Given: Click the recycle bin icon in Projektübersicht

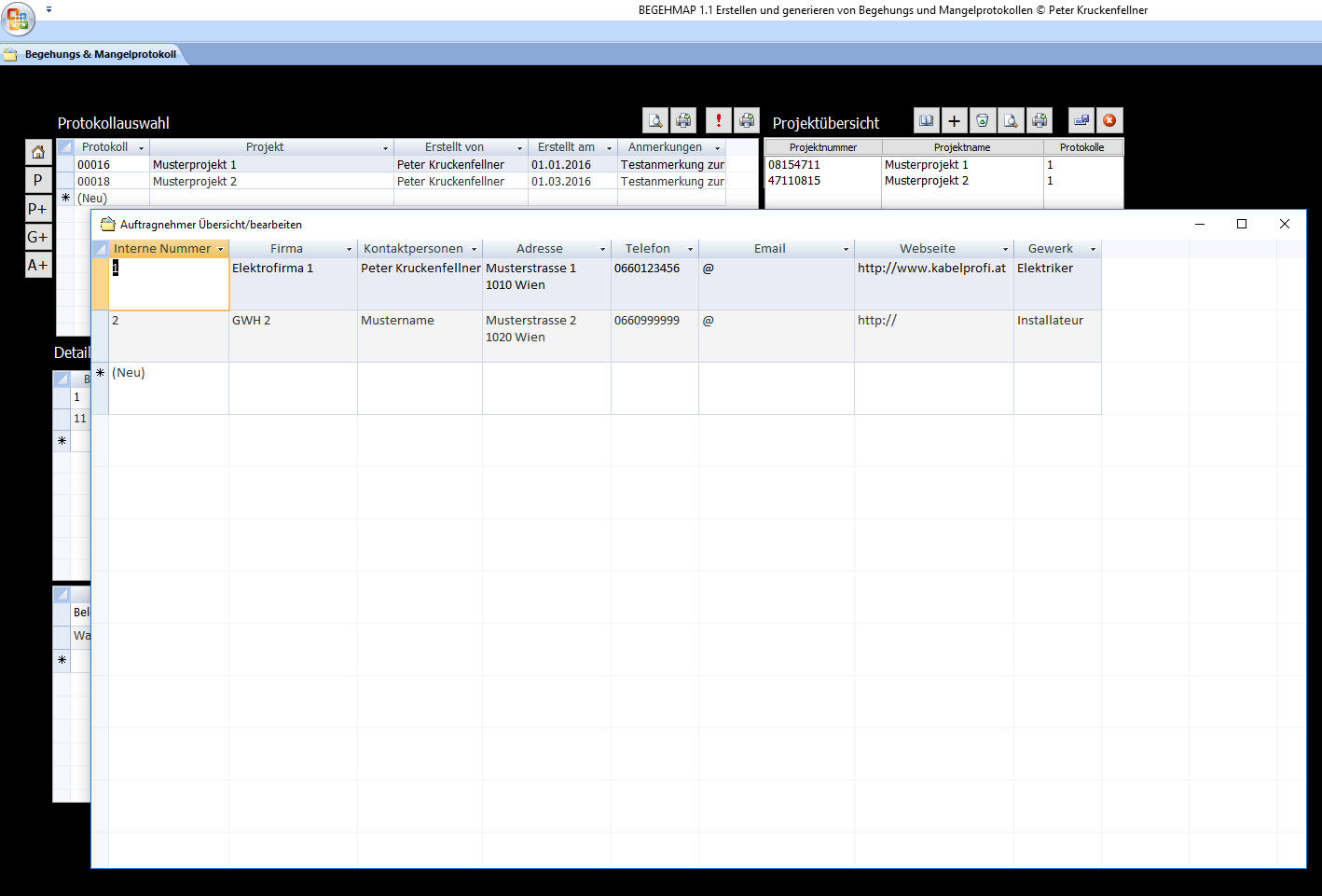Looking at the screenshot, I should pos(982,120).
